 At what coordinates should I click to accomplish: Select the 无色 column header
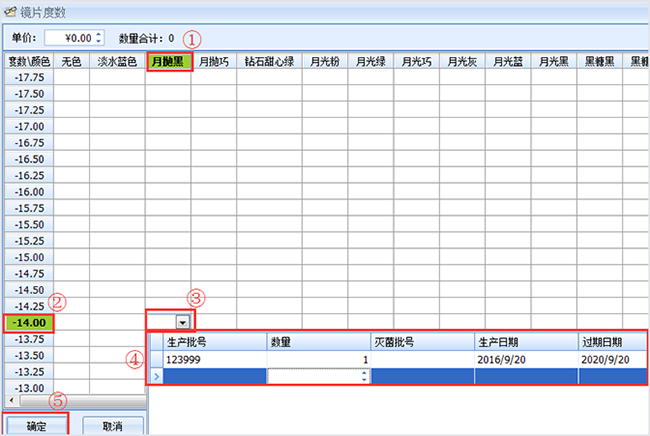71,62
